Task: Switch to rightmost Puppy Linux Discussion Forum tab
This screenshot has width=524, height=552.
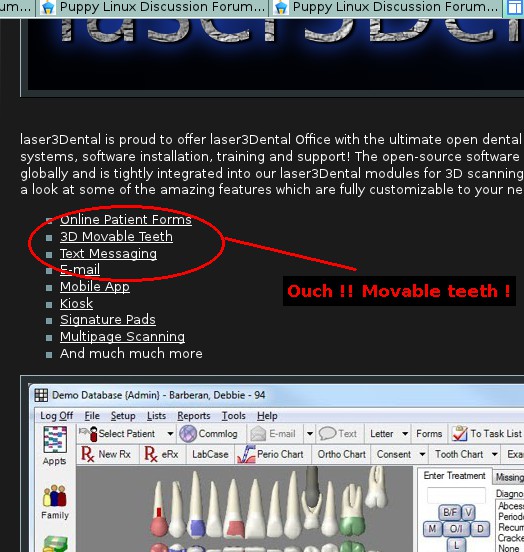Action: click(x=386, y=7)
